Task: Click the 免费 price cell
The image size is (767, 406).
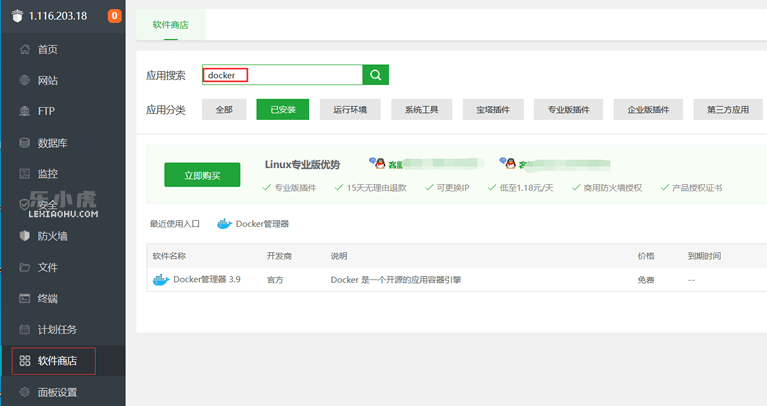Action: click(646, 280)
